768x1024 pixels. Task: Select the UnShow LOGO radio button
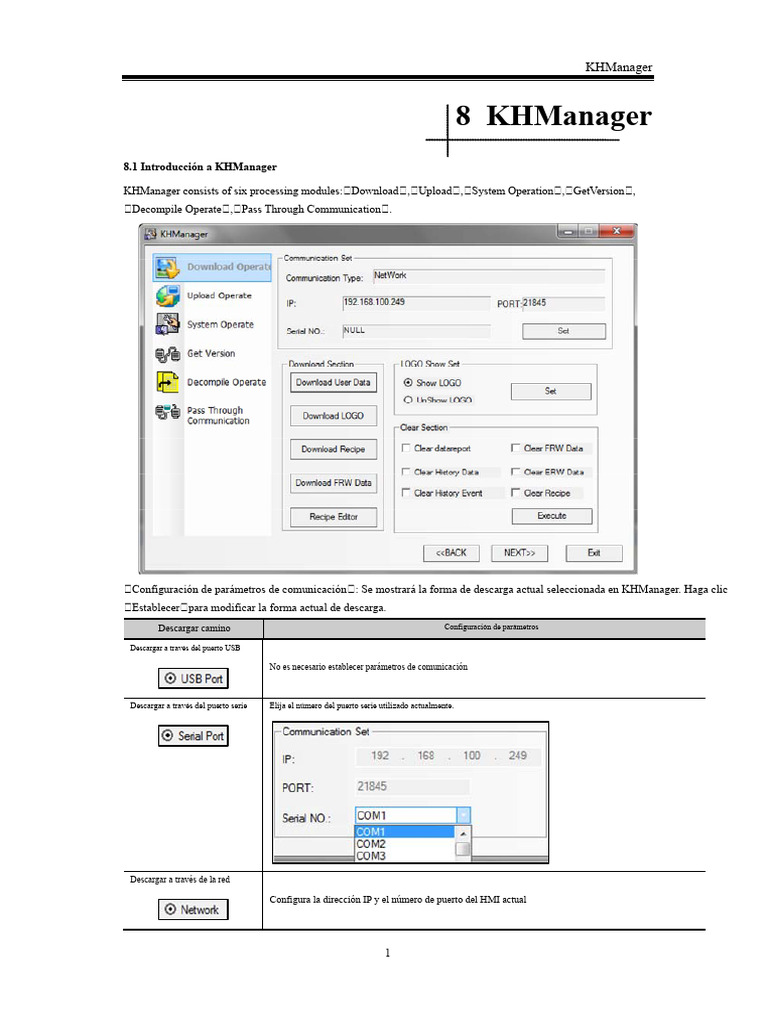tap(408, 400)
